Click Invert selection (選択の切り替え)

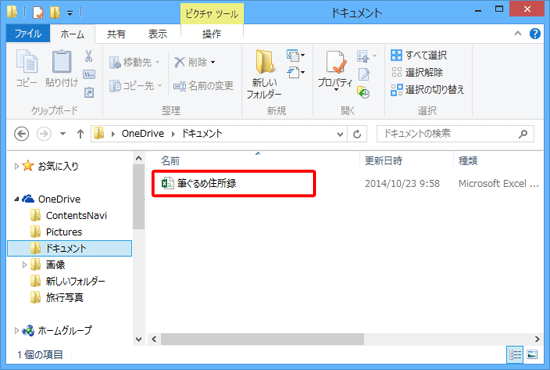click(x=427, y=90)
